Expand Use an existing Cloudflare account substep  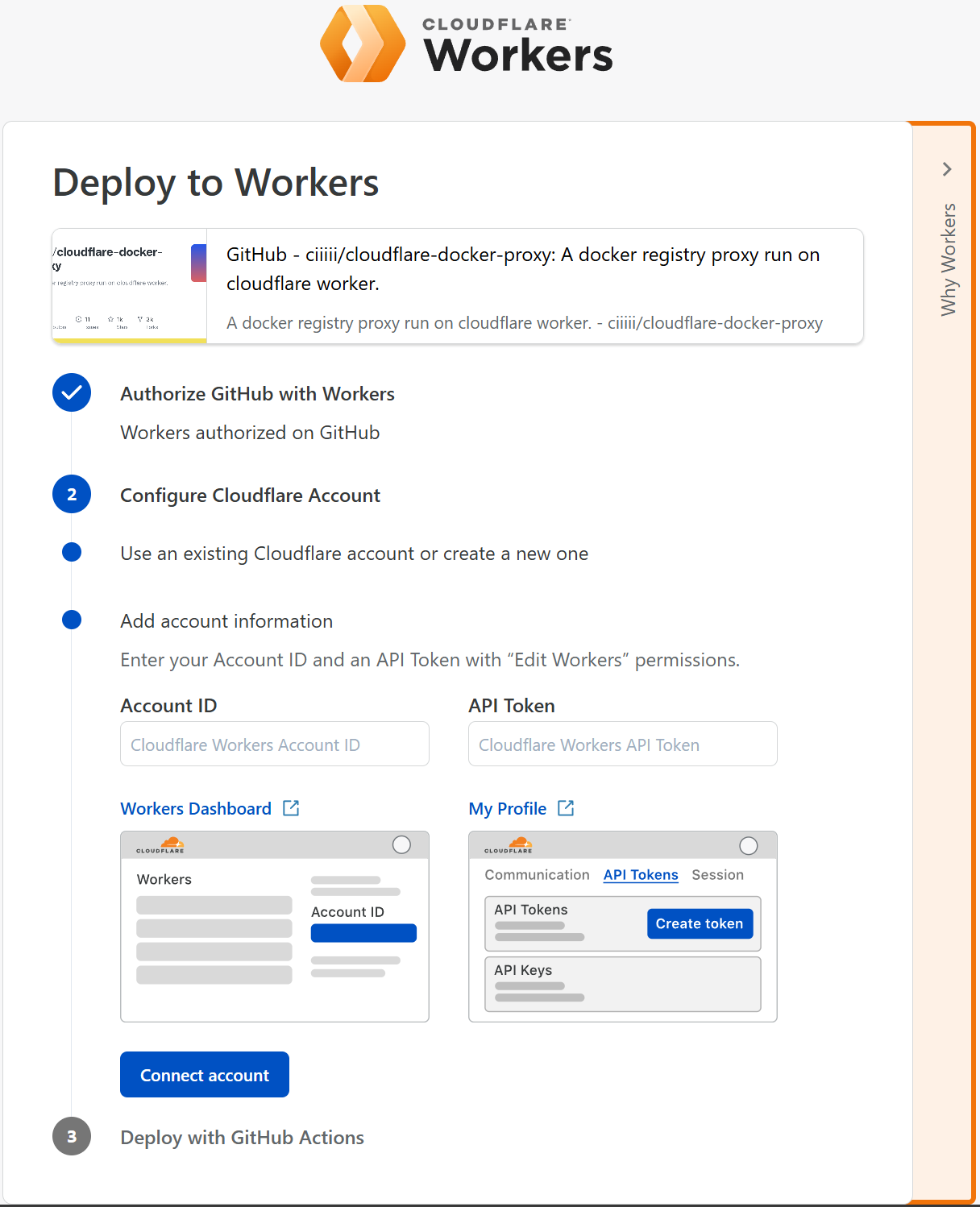tap(354, 554)
